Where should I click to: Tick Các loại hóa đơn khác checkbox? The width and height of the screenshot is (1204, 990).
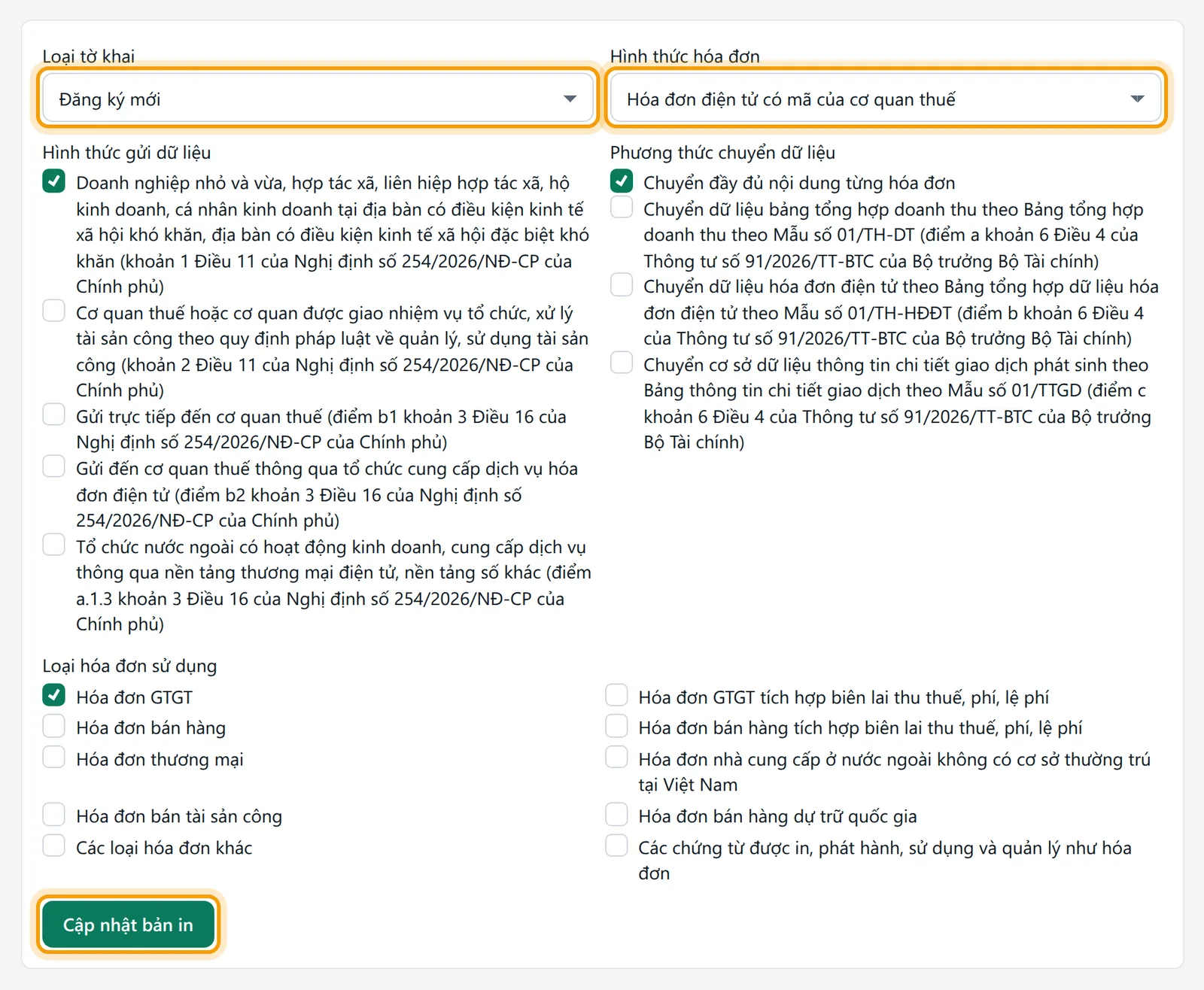coord(53,846)
